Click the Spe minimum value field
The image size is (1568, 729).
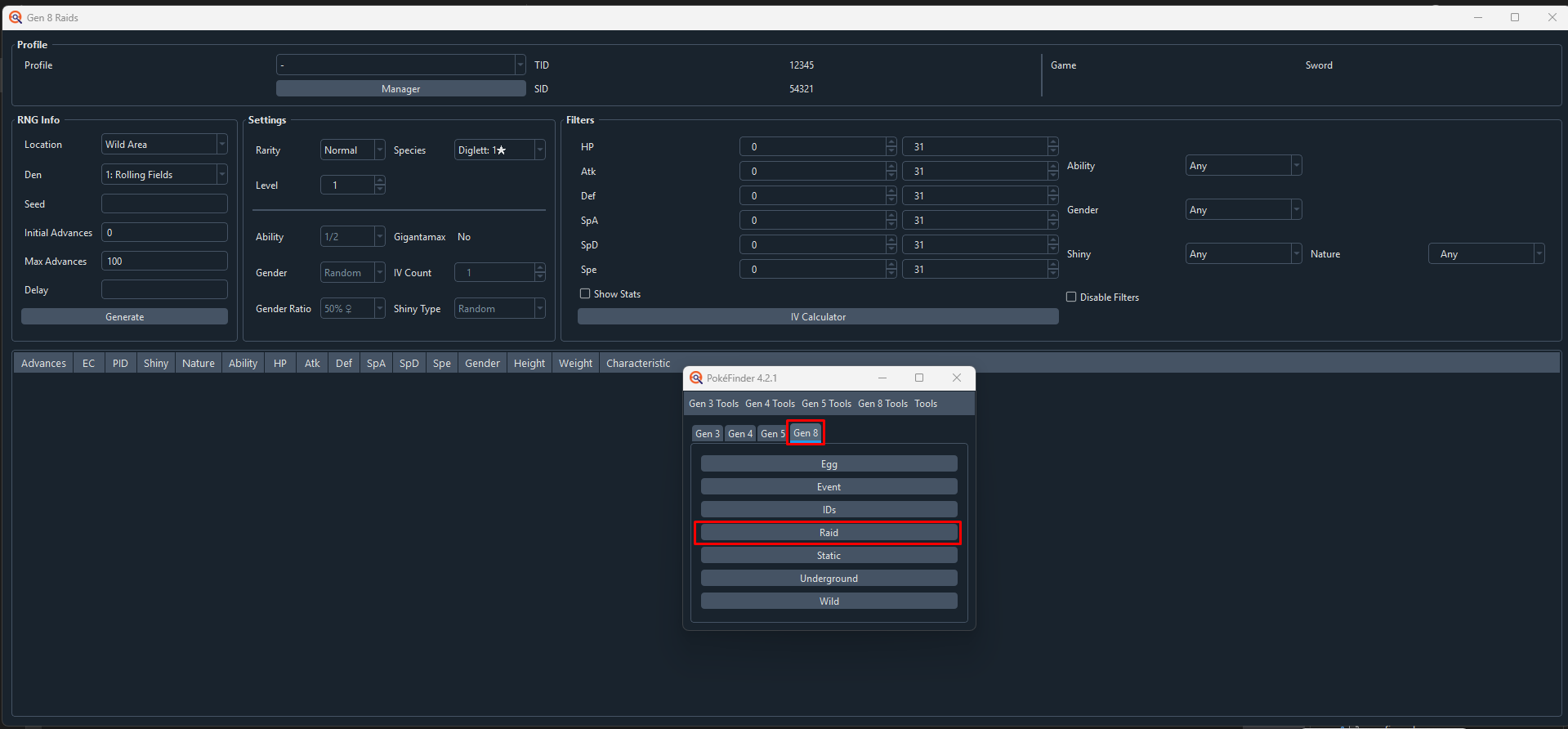(x=818, y=269)
